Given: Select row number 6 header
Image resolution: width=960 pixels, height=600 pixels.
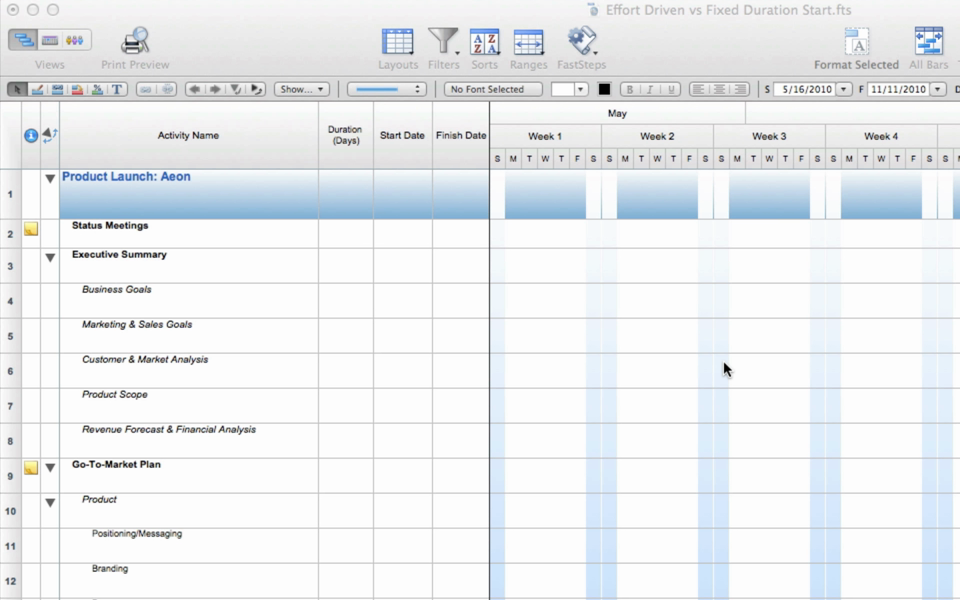Looking at the screenshot, I should (x=10, y=371).
